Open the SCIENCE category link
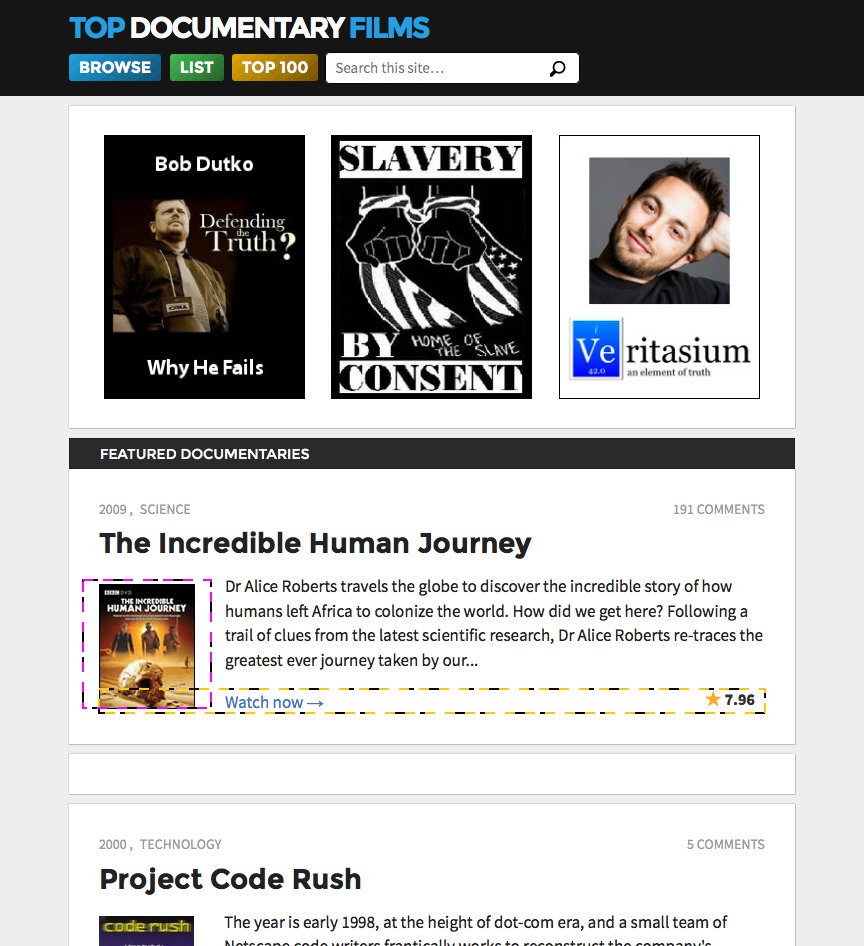Image resolution: width=864 pixels, height=946 pixels. [165, 509]
